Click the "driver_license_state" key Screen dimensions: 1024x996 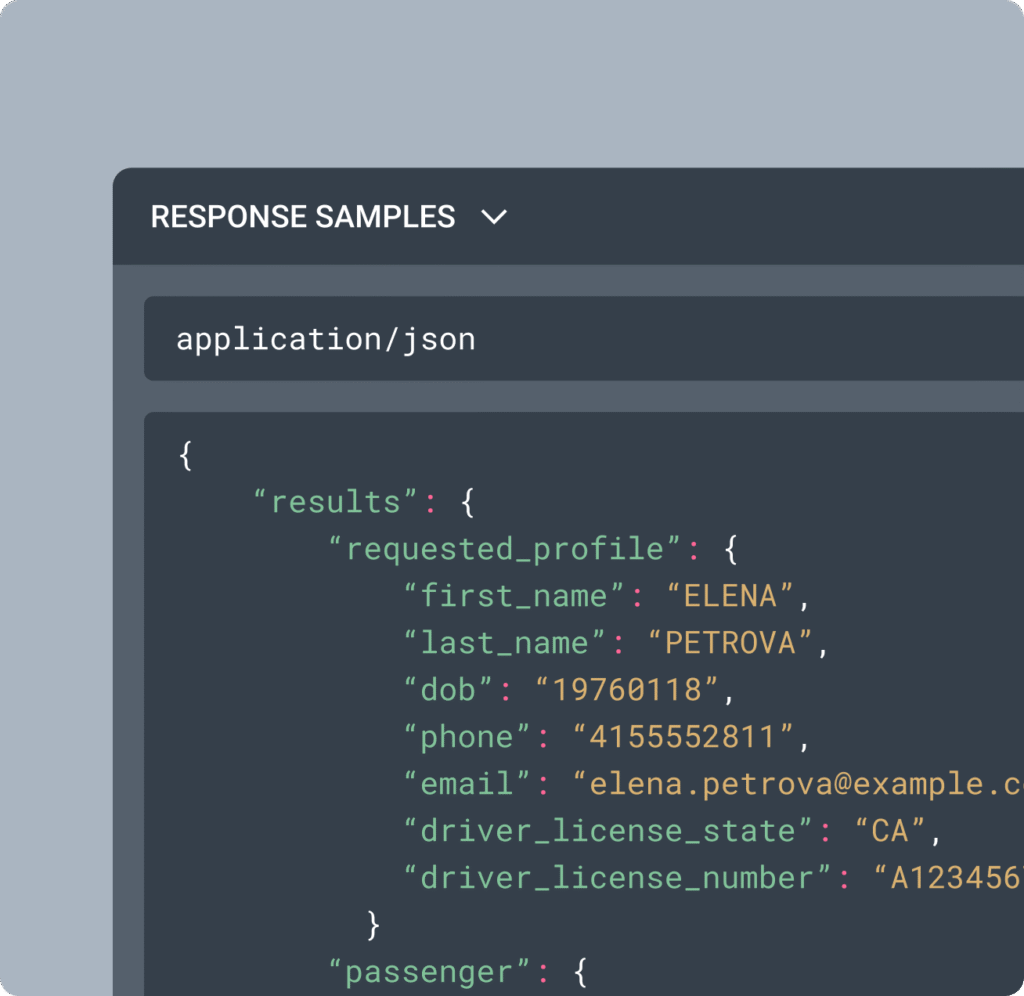click(608, 831)
